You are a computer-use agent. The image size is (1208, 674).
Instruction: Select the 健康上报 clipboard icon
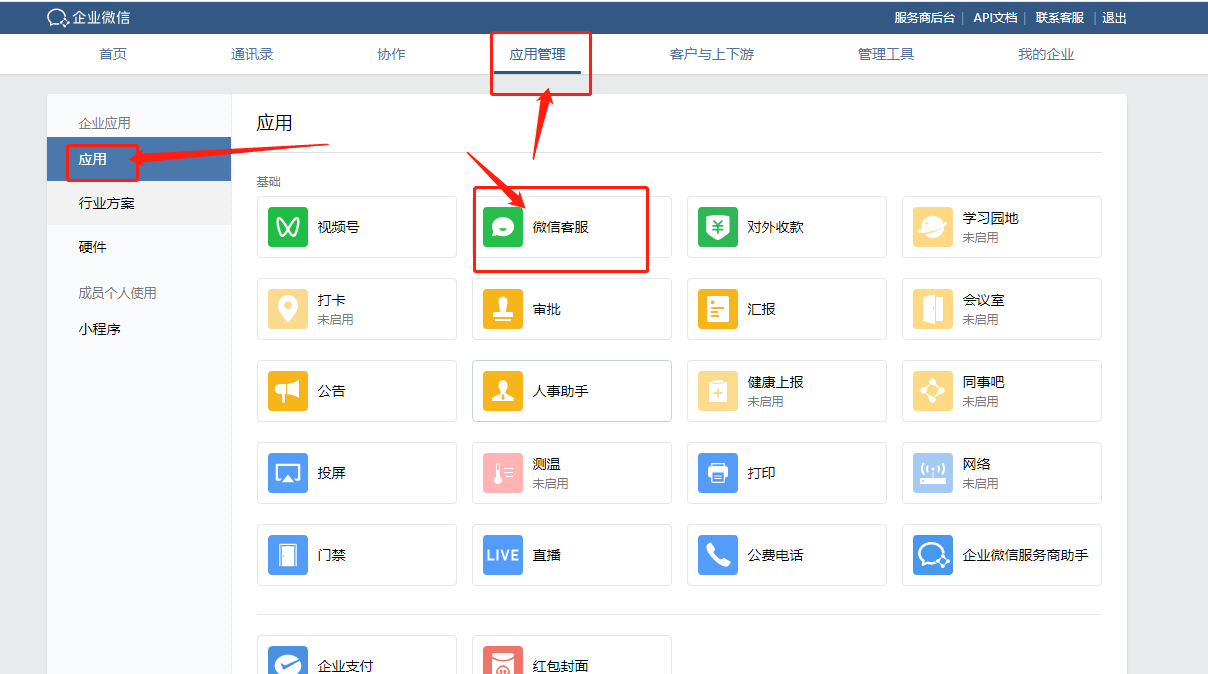pyautogui.click(x=718, y=391)
